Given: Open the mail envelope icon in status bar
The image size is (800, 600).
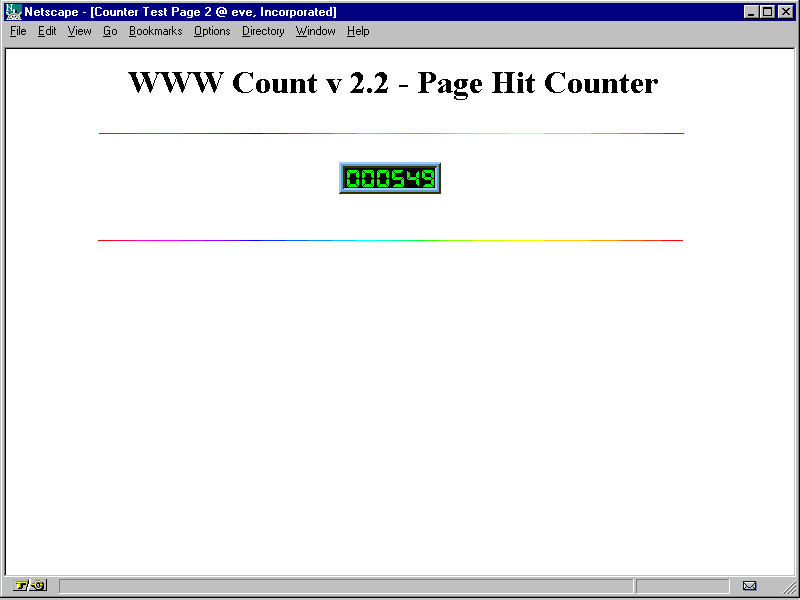Looking at the screenshot, I should coord(749,585).
